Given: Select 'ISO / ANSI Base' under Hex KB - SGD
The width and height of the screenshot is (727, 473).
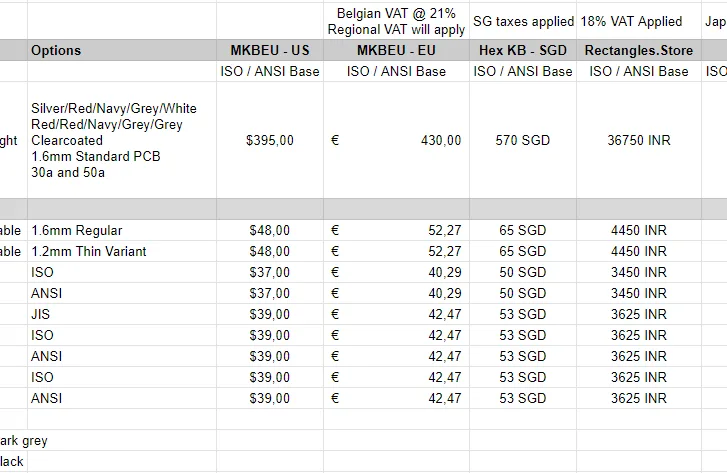Looking at the screenshot, I should click(523, 71).
